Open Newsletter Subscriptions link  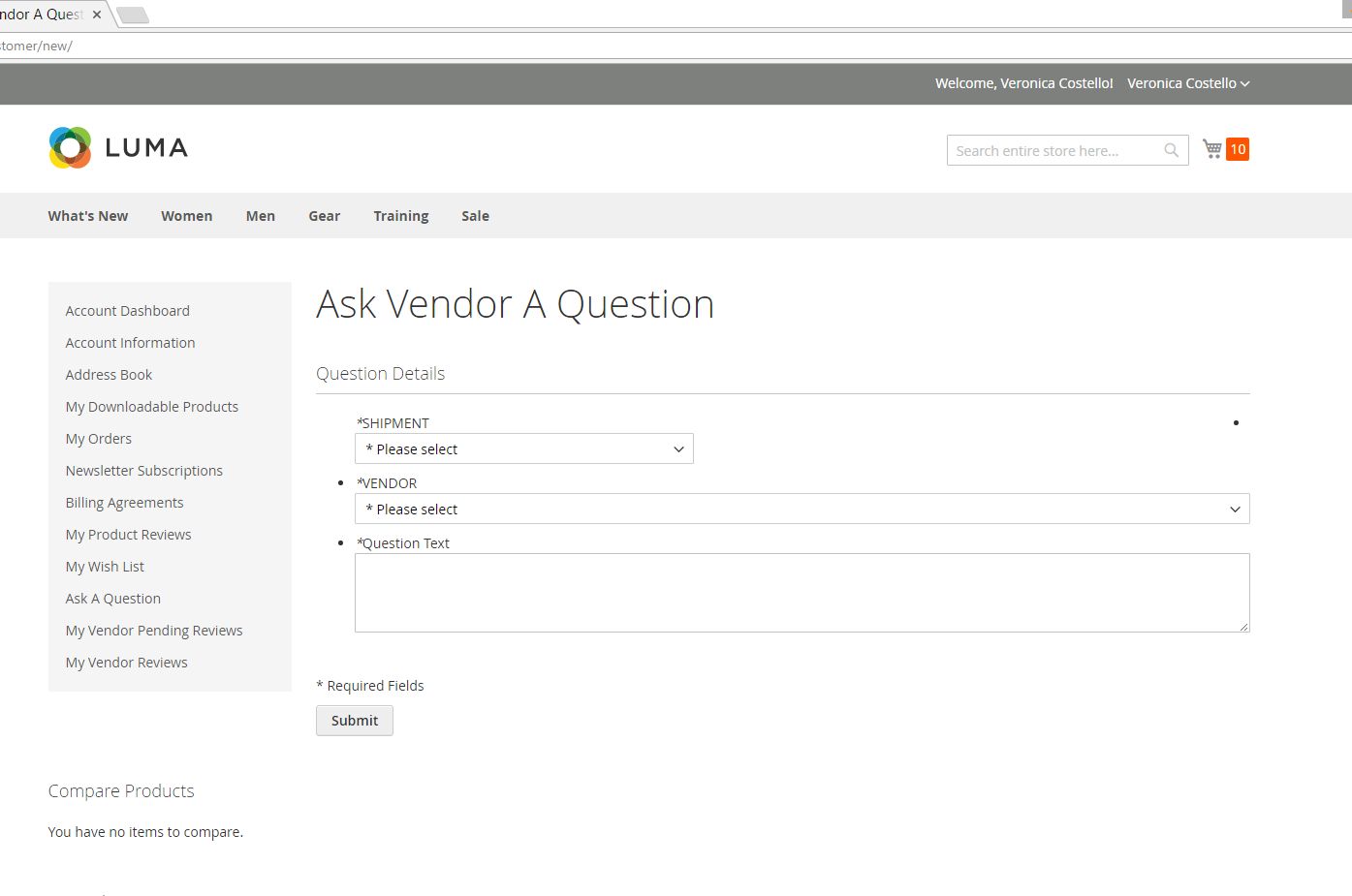point(144,471)
